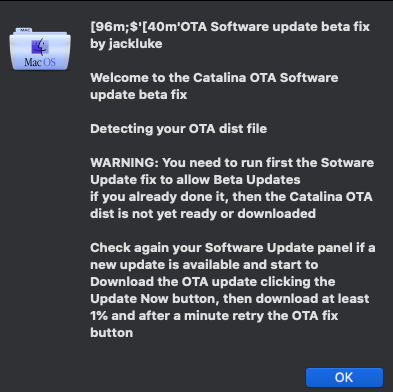Select the "by jackluke" author text

(x=126, y=44)
